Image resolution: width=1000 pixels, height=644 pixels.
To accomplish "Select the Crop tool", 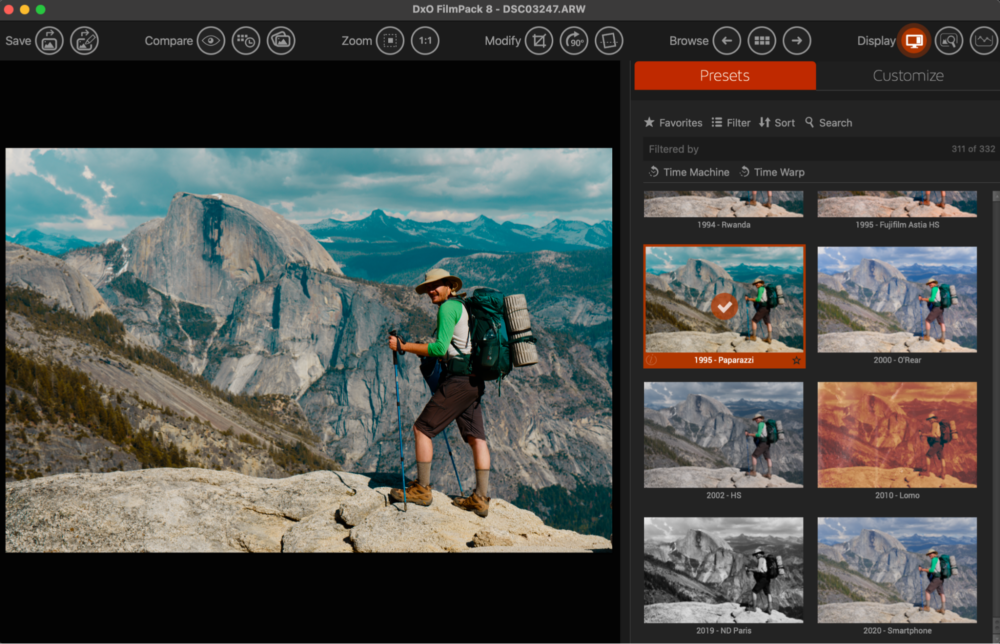I will click(x=539, y=41).
